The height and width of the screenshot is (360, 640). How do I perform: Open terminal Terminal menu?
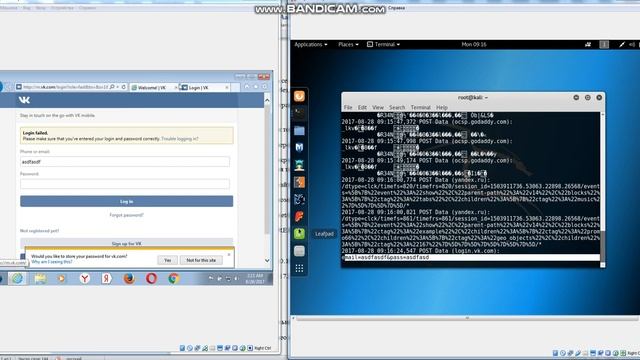pos(421,107)
